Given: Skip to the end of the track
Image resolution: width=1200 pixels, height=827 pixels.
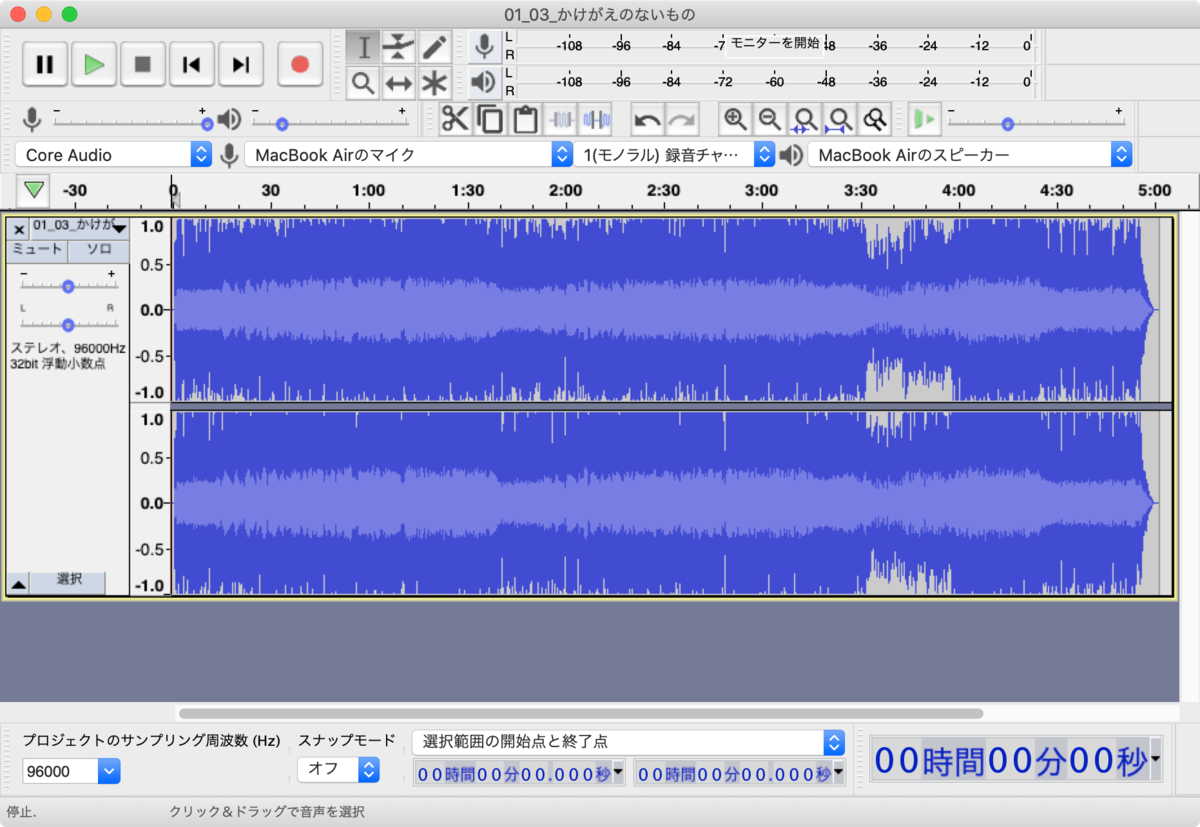Looking at the screenshot, I should tap(241, 65).
